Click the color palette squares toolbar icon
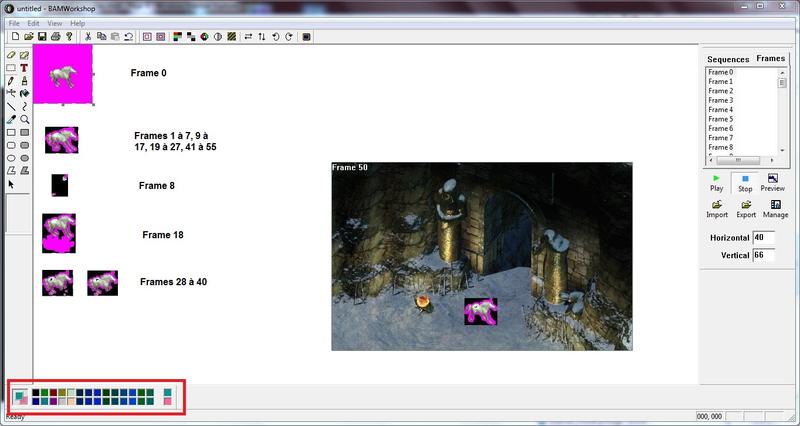 [178, 37]
